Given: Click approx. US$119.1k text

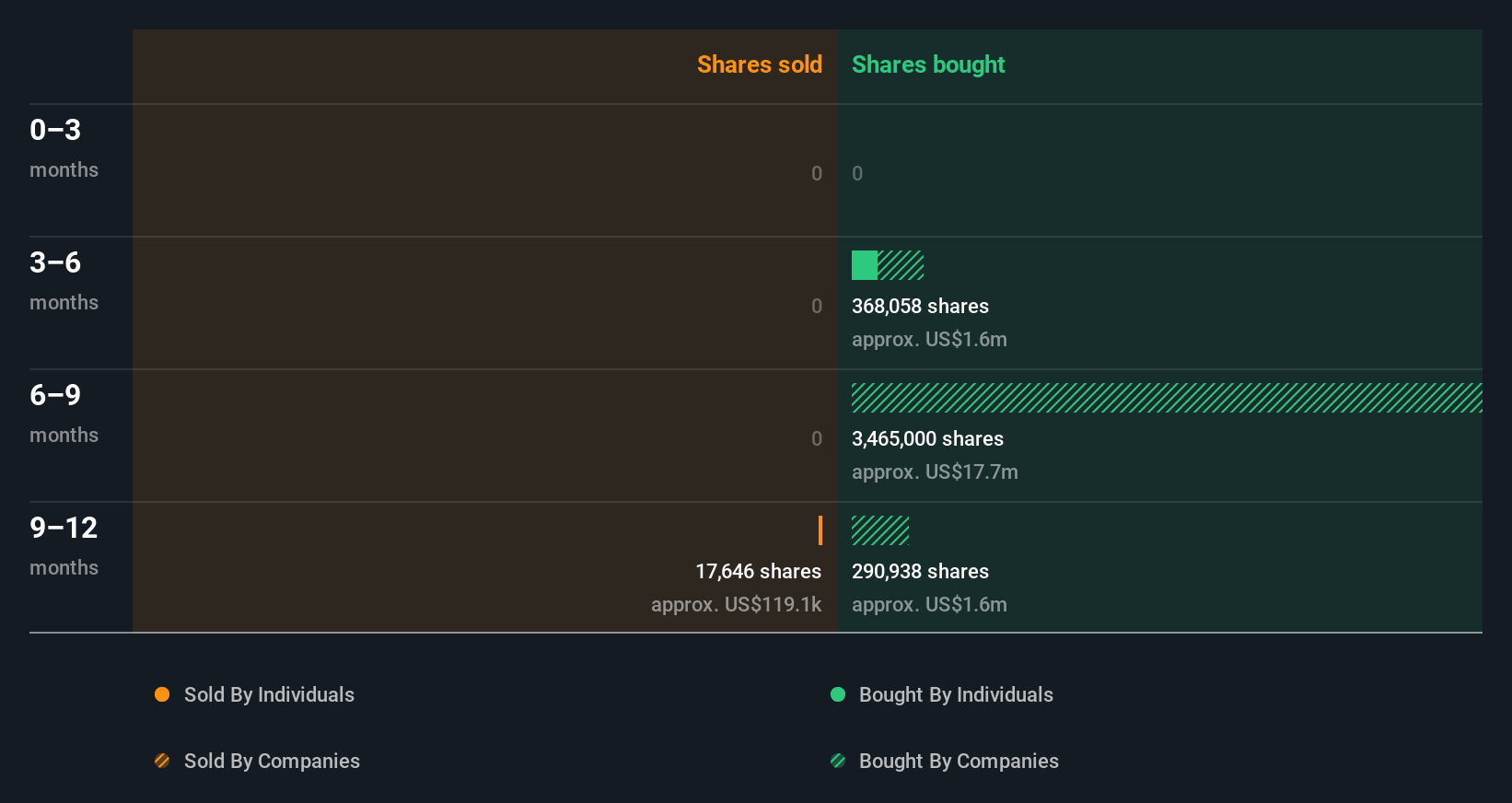Looking at the screenshot, I should coord(736,605).
